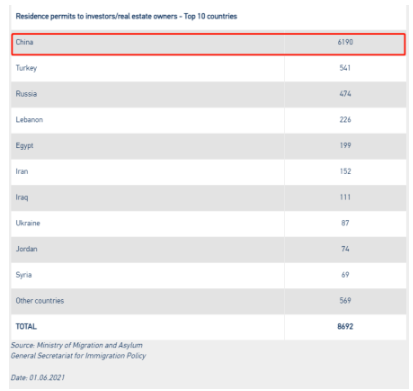The image size is (413, 391).
Task: Click Turkey's 541 permits value
Action: coord(345,68)
